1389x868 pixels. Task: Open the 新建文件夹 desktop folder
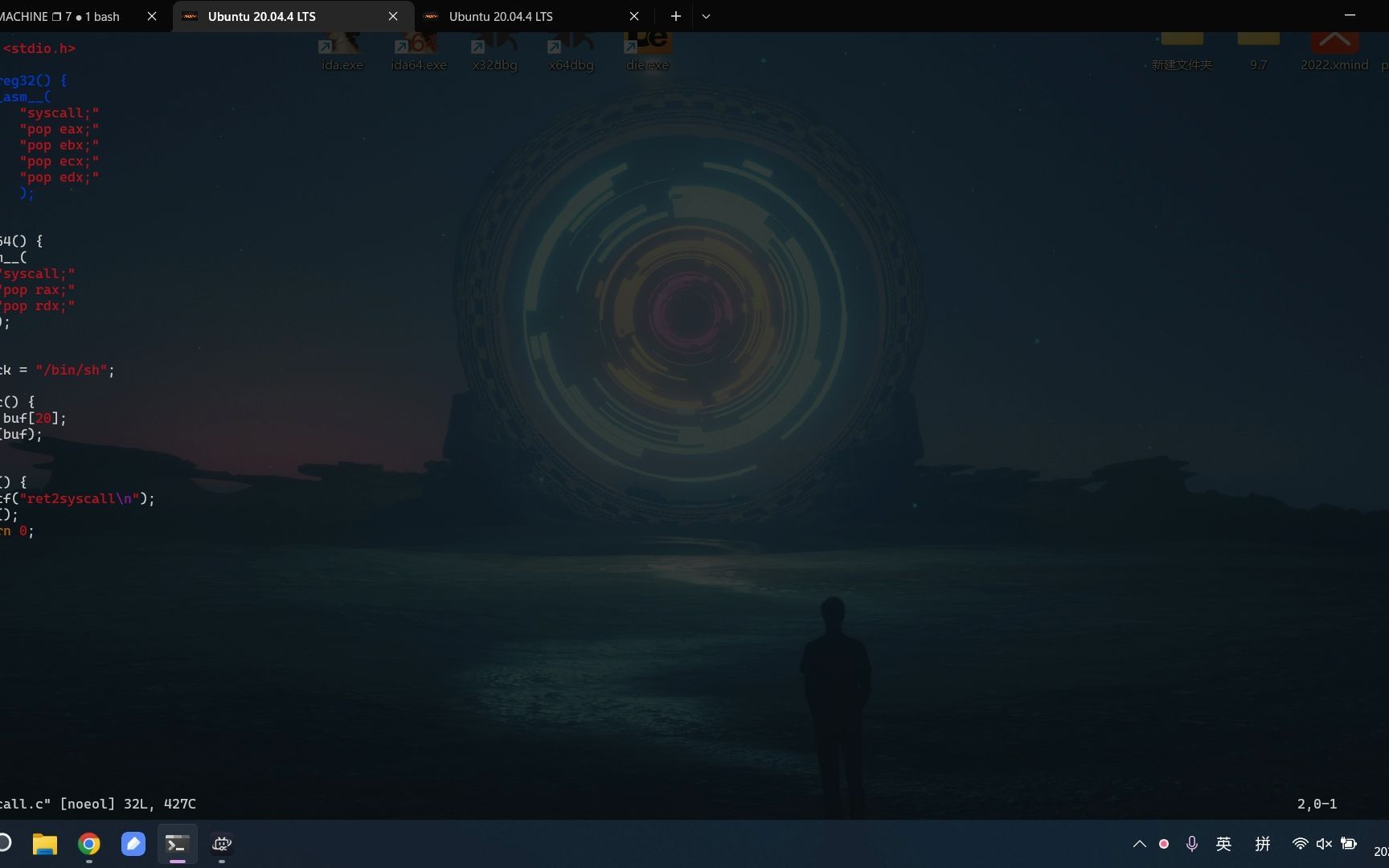(x=1182, y=52)
